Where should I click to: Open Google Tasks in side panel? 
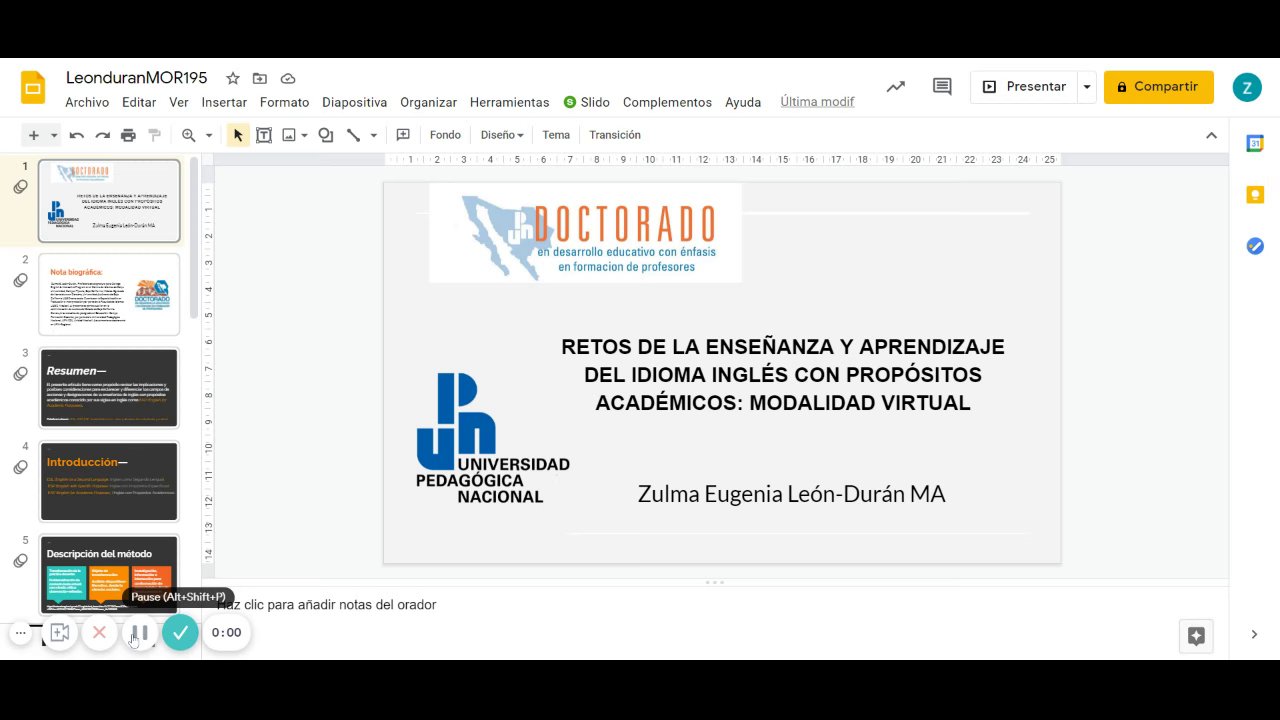[1255, 246]
